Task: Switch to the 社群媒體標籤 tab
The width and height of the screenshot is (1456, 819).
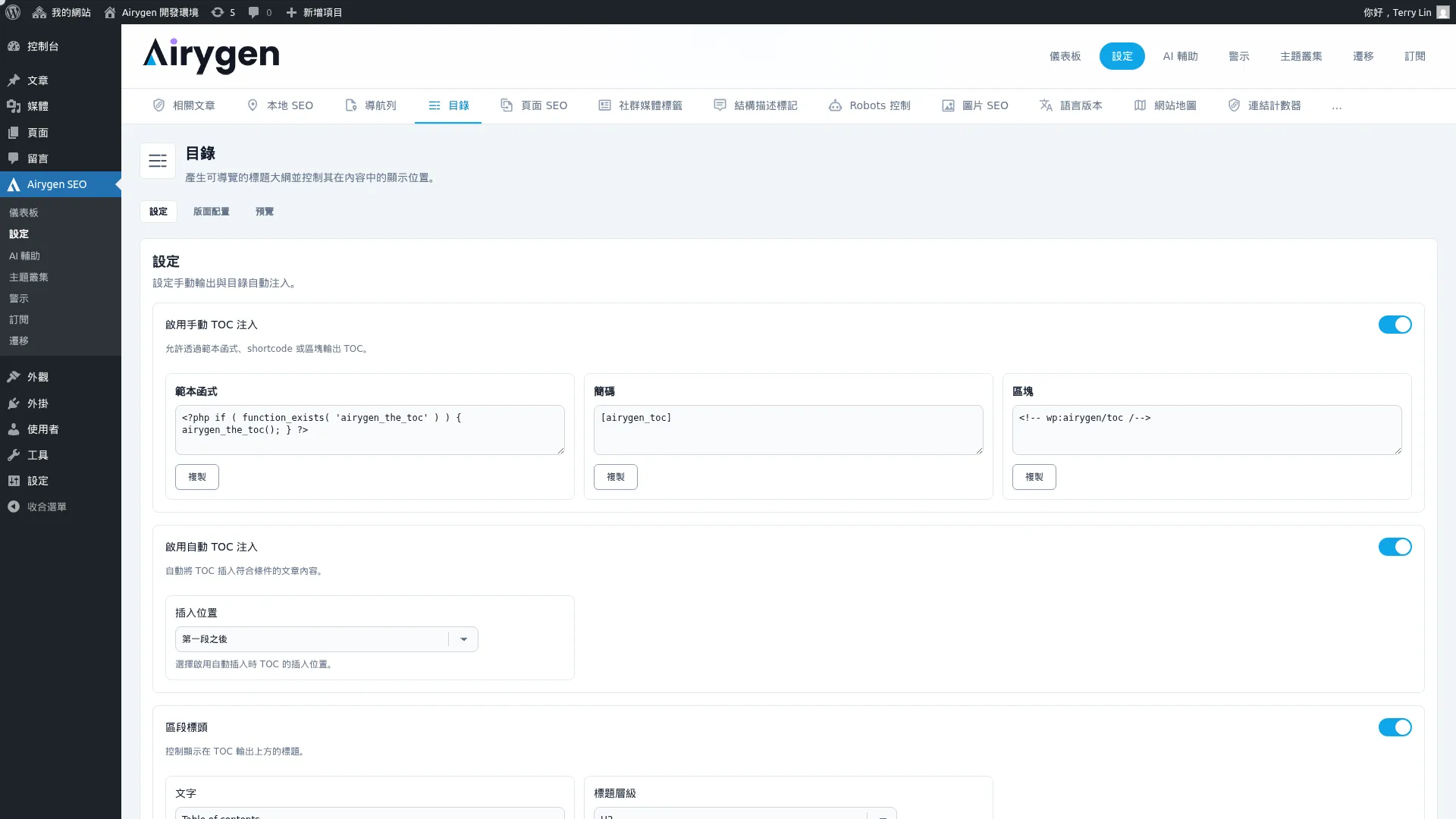Action: click(x=640, y=105)
